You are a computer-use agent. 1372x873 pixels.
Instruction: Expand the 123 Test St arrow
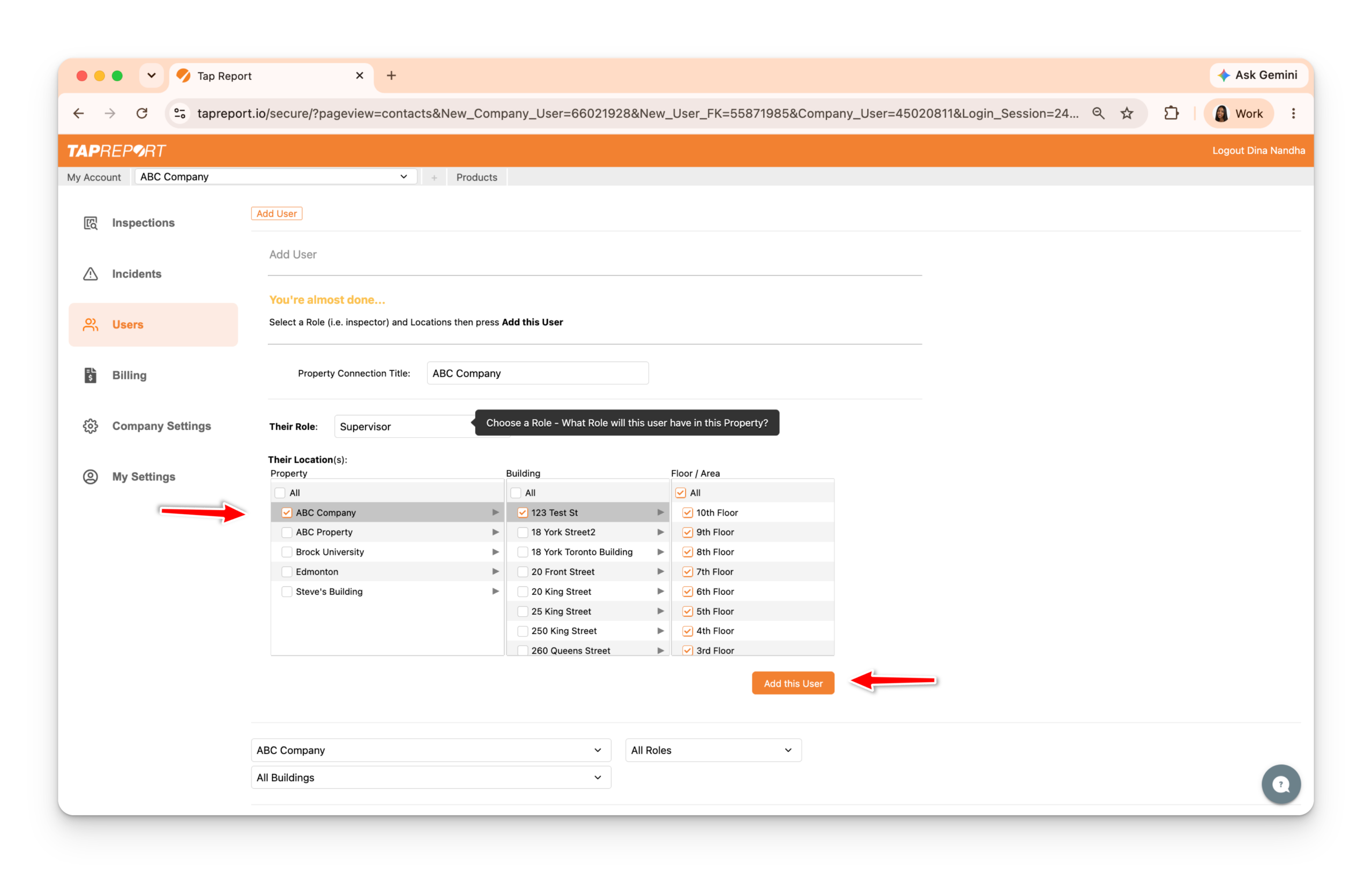click(x=660, y=513)
